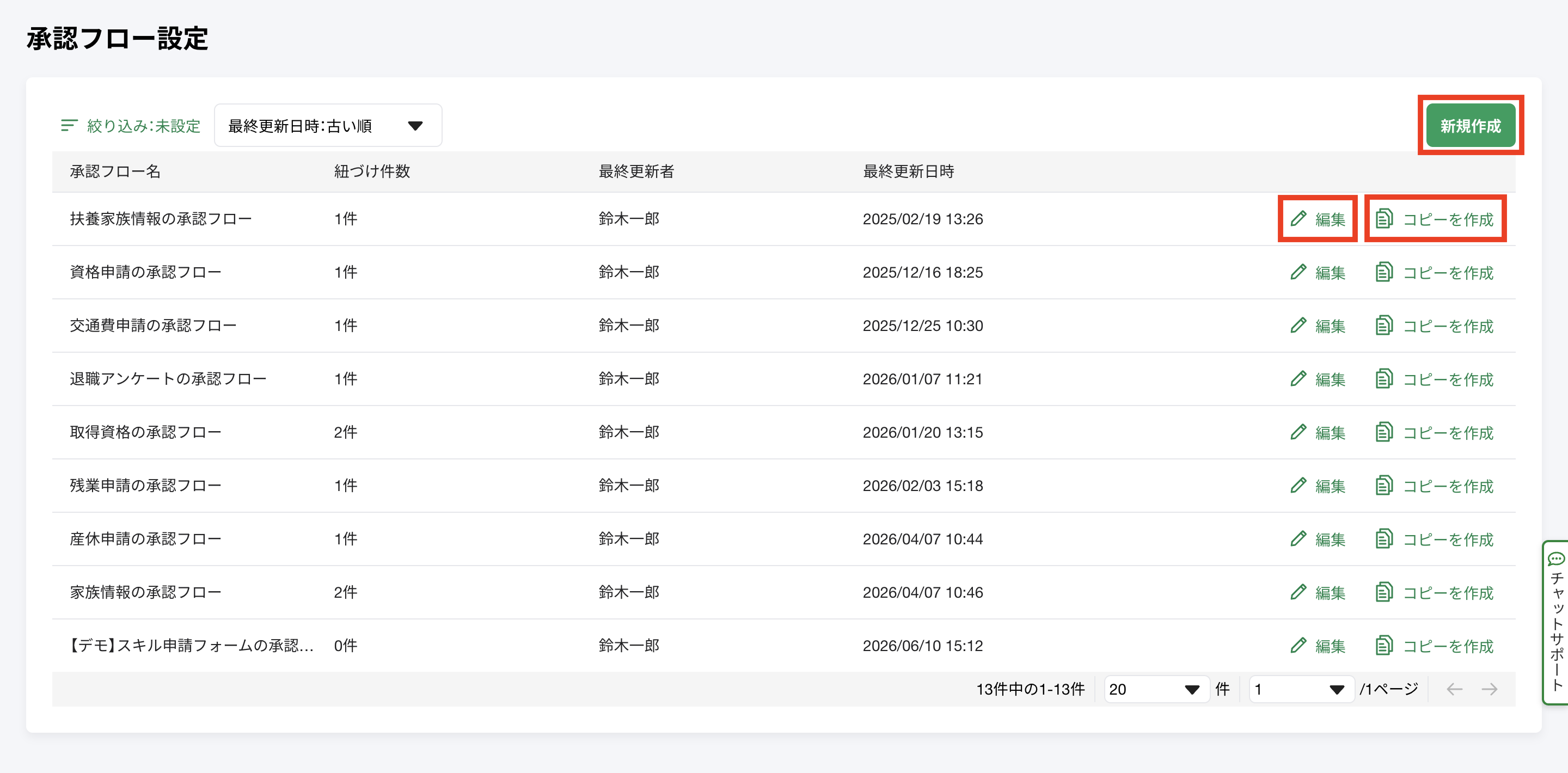
Task: Open the page number dropdown showing 1
Action: 1301,689
